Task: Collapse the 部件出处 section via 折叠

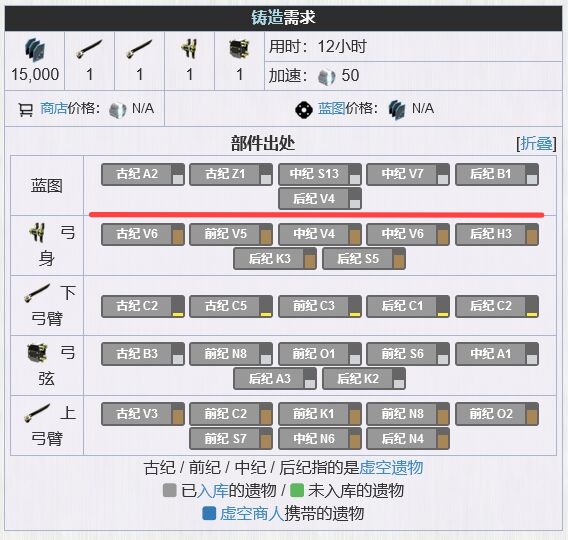Action: [x=536, y=143]
